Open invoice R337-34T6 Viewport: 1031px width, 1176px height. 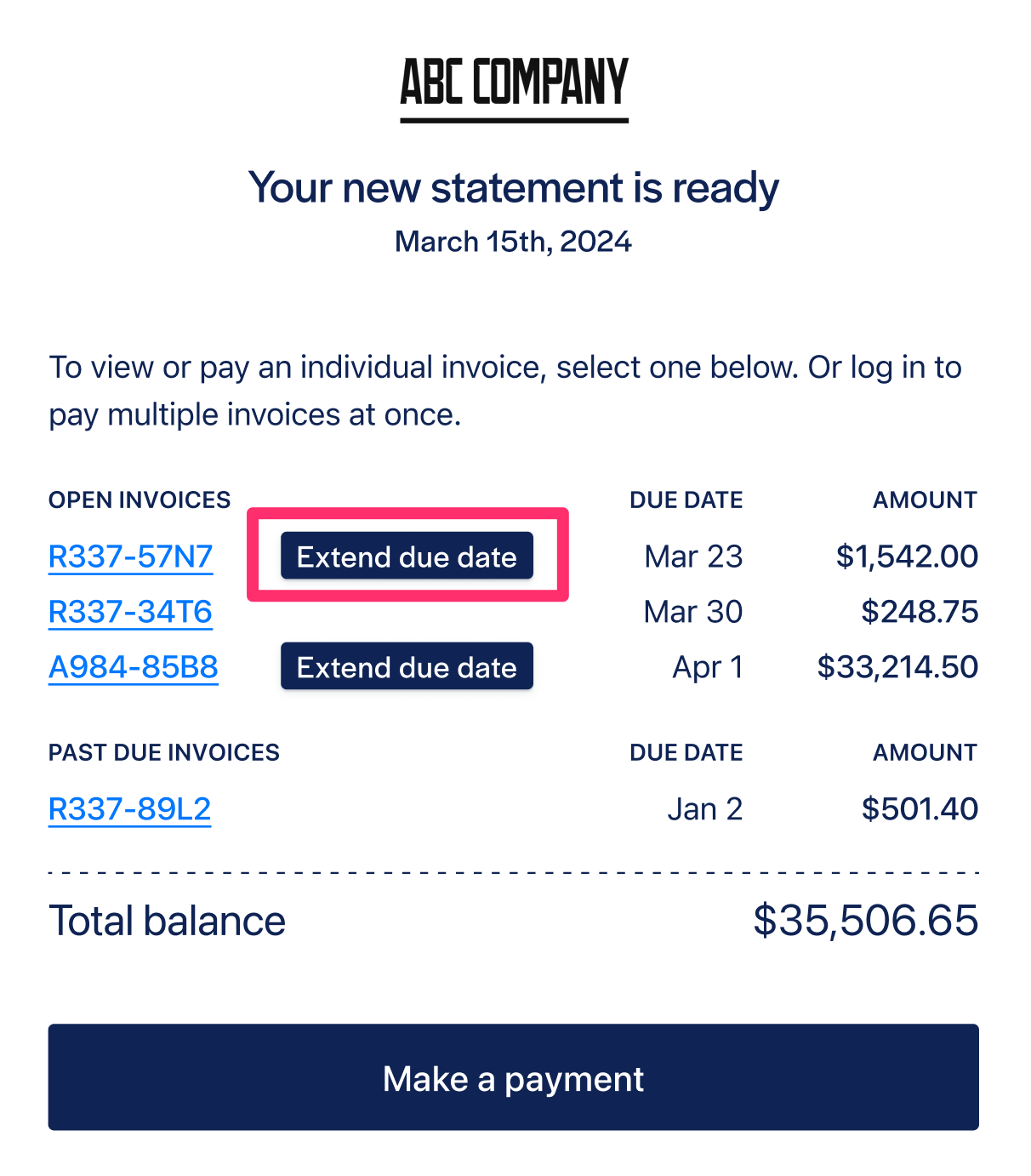pos(130,612)
